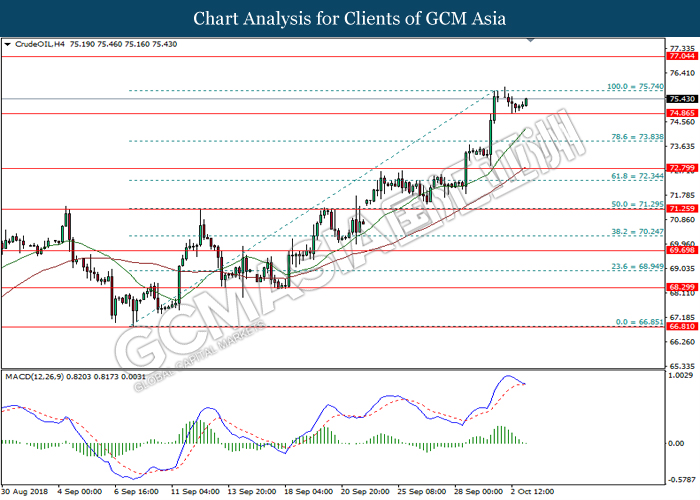Image resolution: width=700 pixels, height=500 pixels.
Task: Click the 20 Sep 20:00 time label
Action: pos(365,492)
